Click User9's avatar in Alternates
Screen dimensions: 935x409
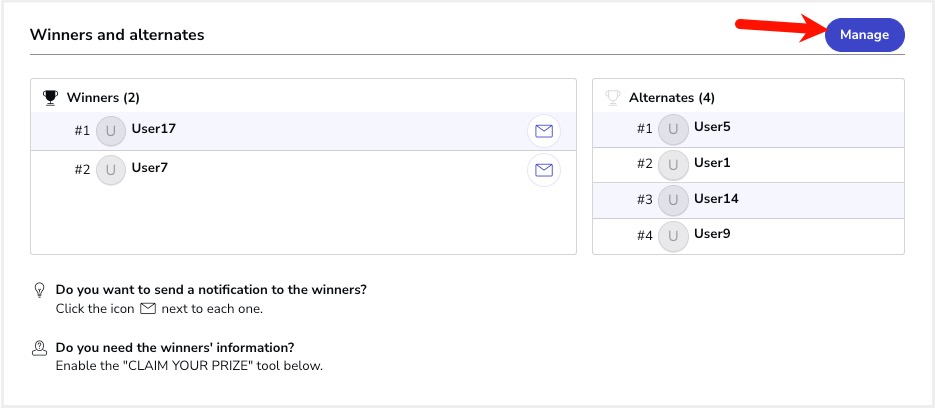(x=673, y=236)
